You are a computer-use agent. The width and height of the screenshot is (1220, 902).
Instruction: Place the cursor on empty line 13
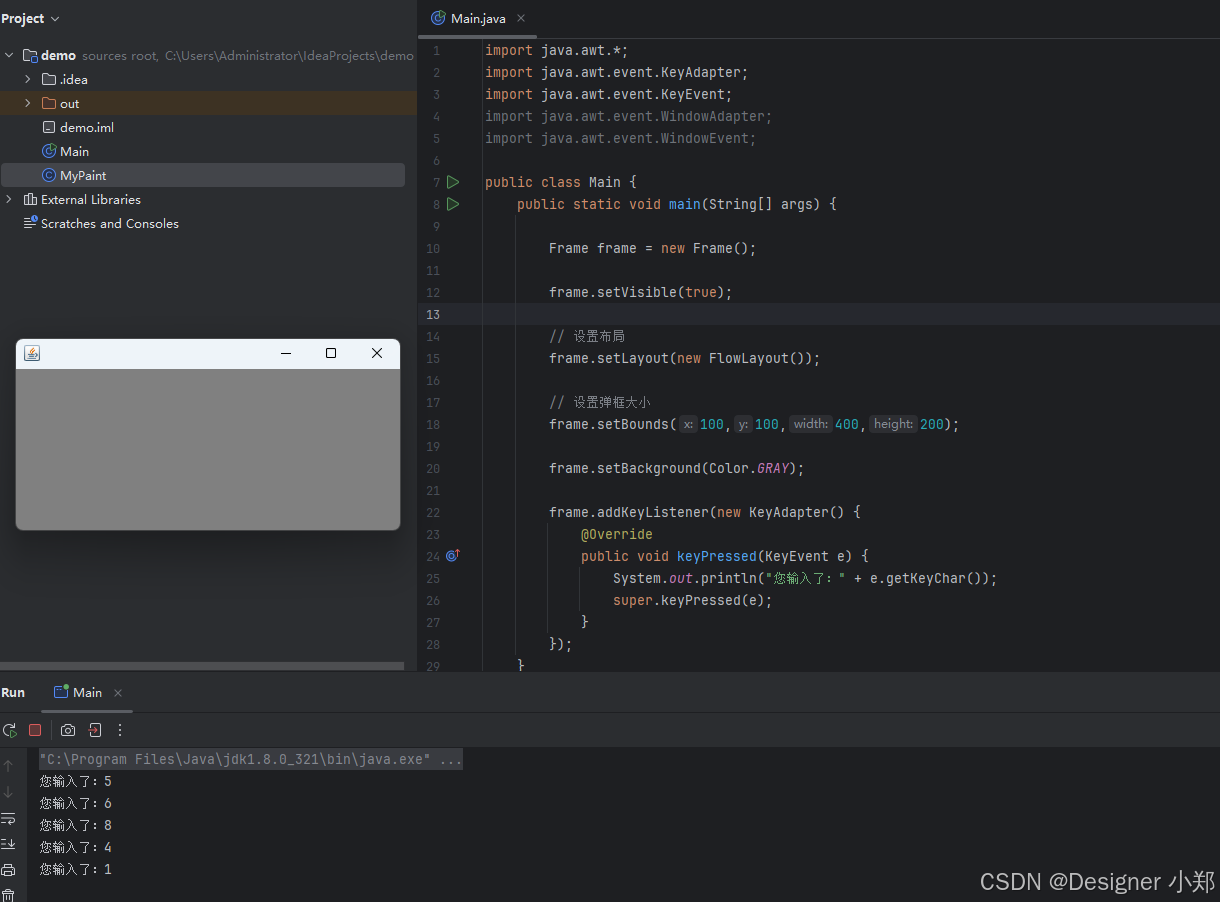(x=850, y=314)
